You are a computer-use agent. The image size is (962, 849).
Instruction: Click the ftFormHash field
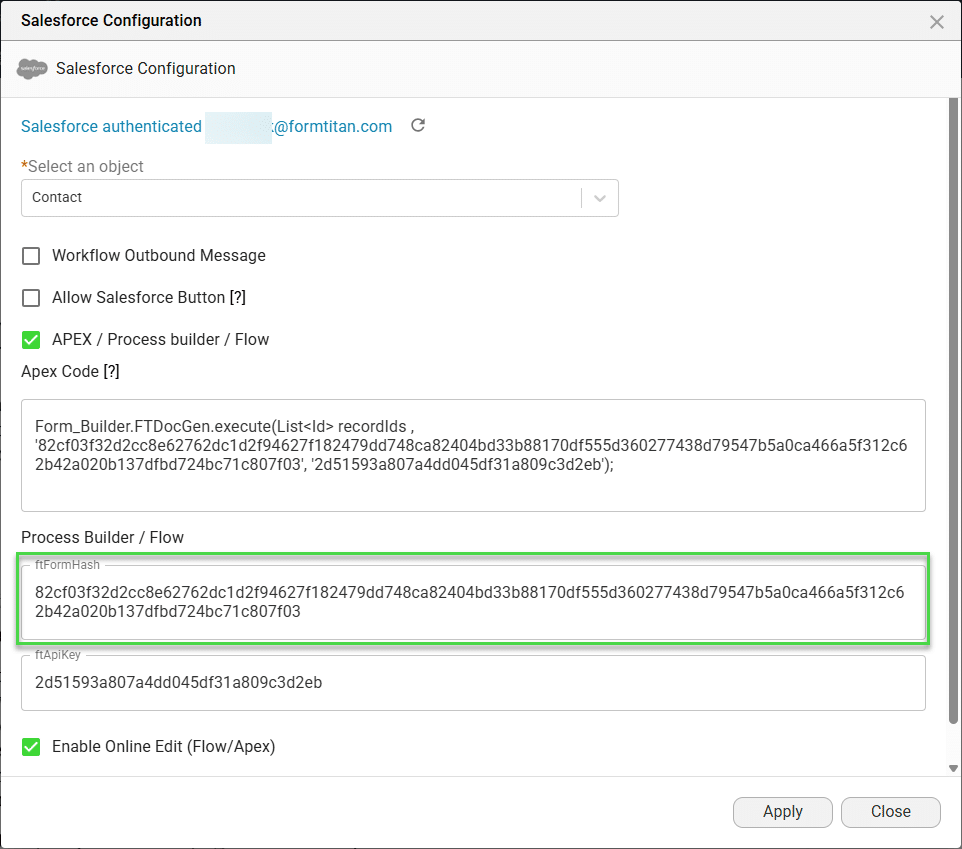click(472, 602)
